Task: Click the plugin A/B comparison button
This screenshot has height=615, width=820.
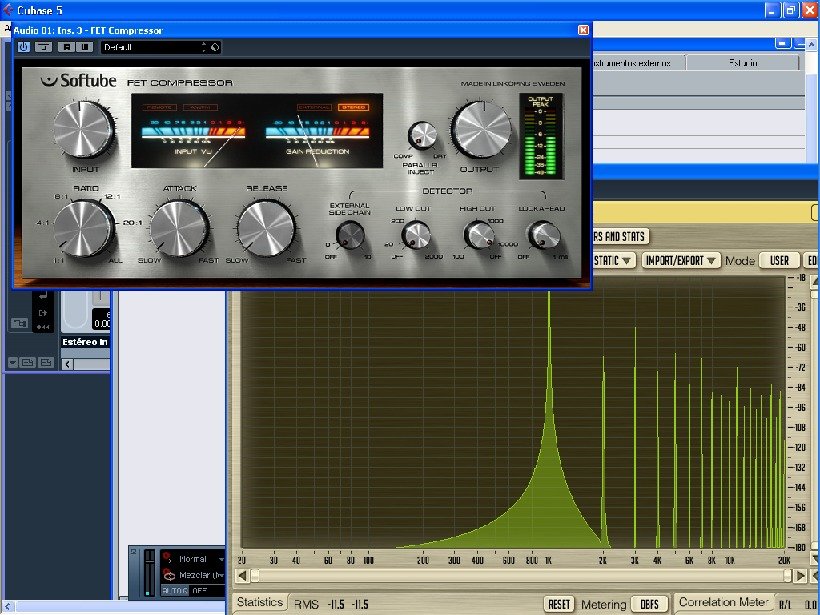Action: [x=43, y=47]
